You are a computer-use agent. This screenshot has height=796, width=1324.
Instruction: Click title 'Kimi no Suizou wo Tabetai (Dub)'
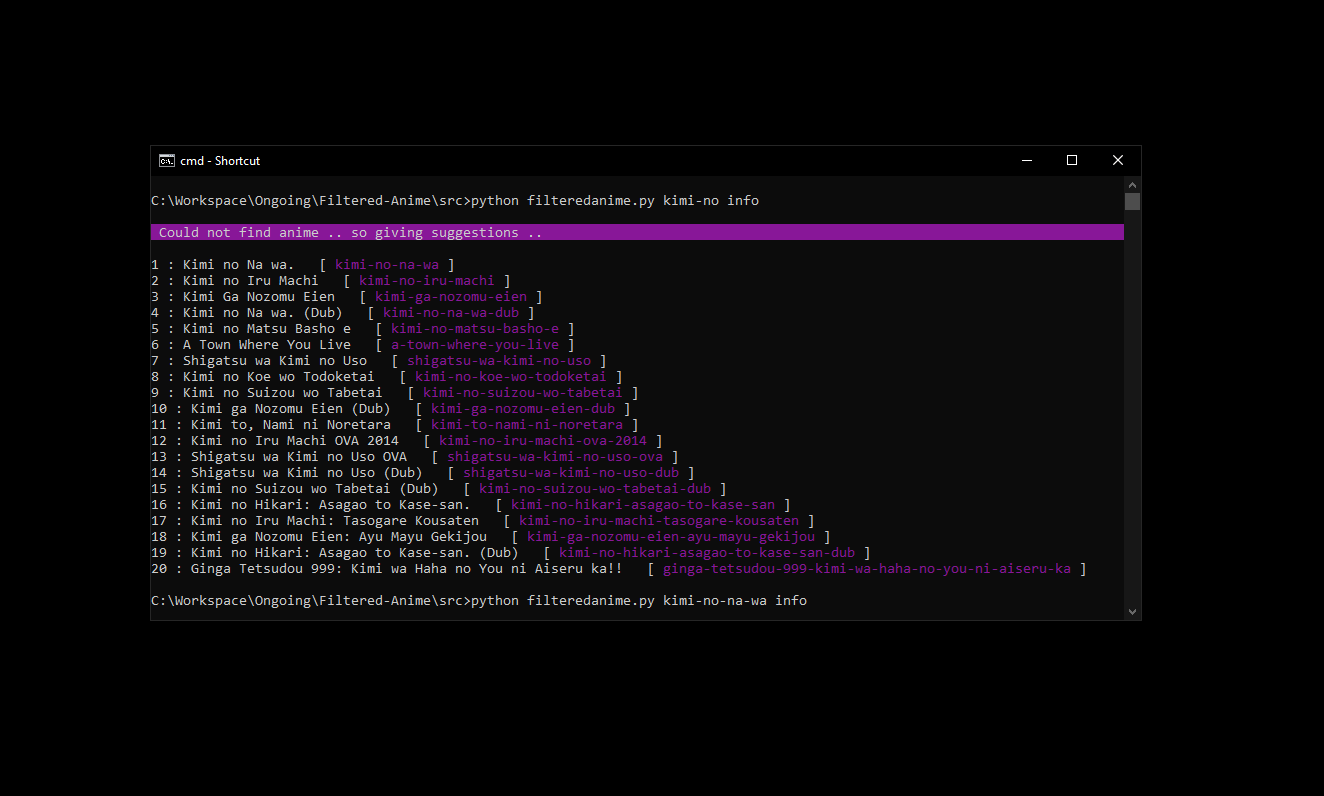314,489
